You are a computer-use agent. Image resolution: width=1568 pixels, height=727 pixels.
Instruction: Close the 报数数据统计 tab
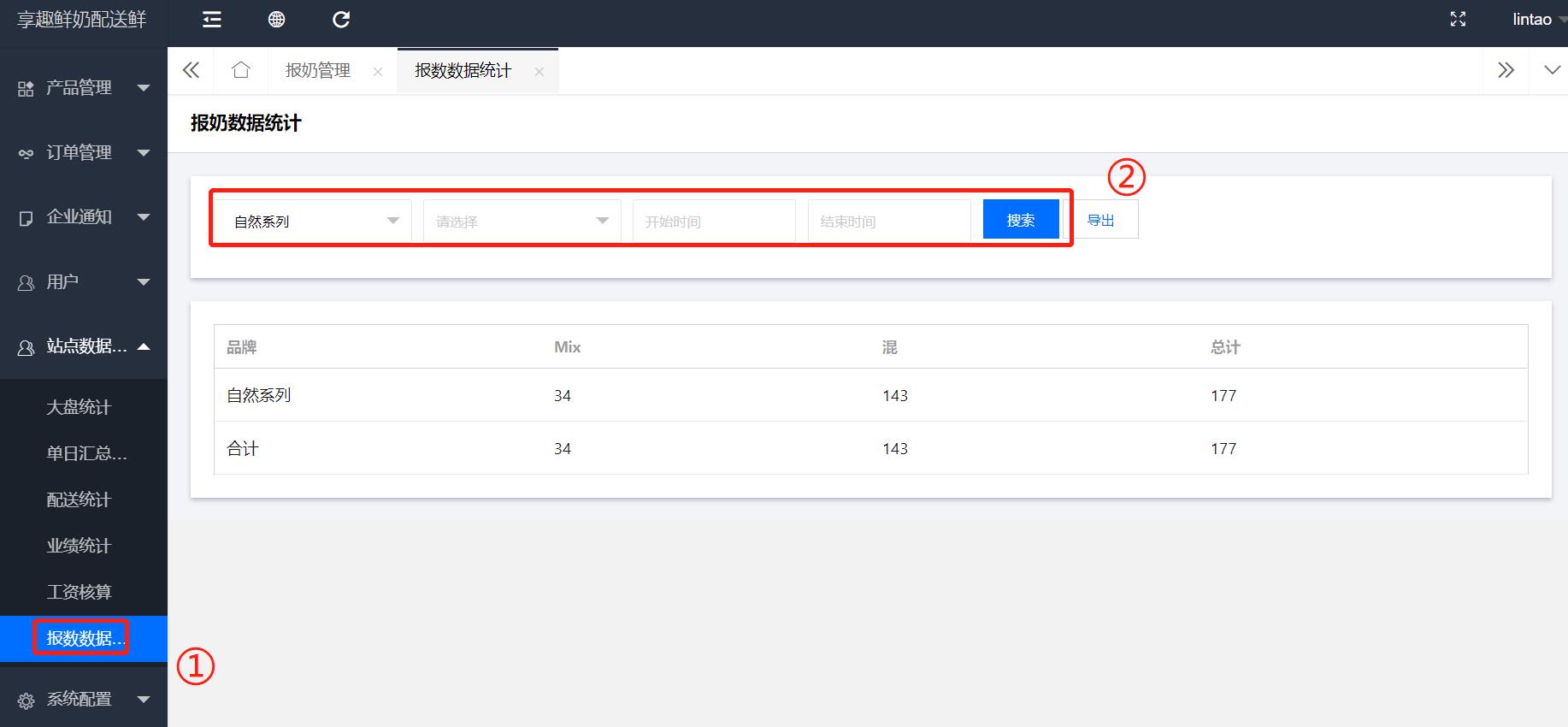click(539, 72)
